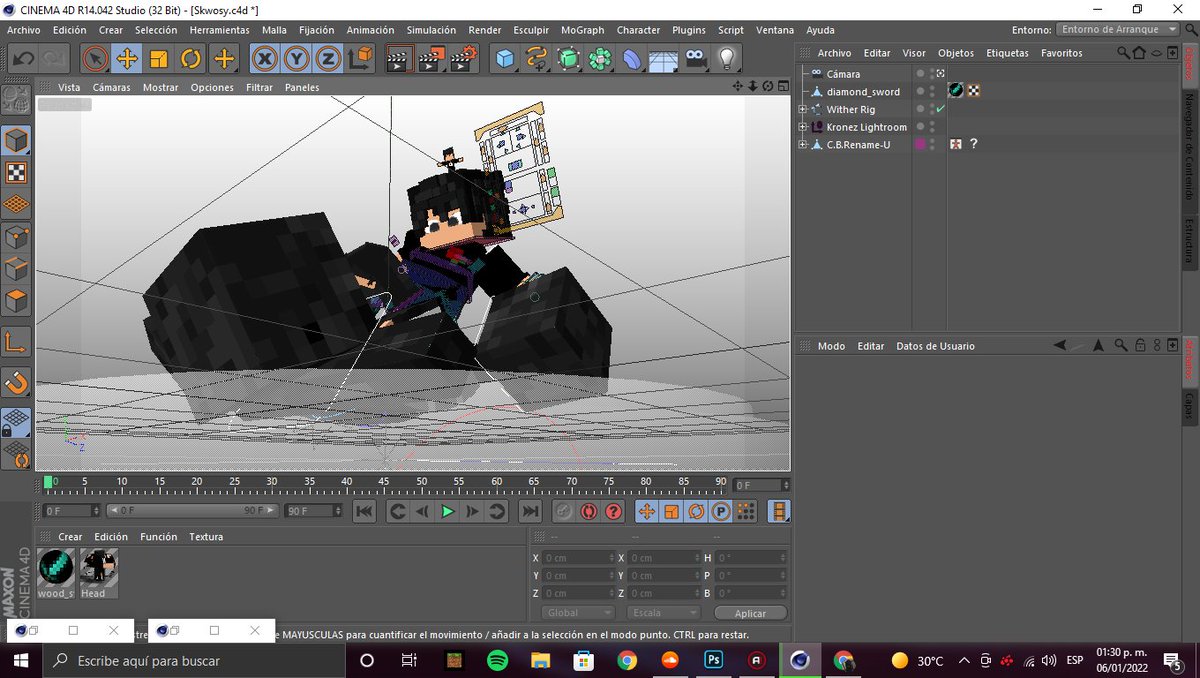The width and height of the screenshot is (1200, 678).
Task: Open the Simulación menu
Action: pos(431,30)
